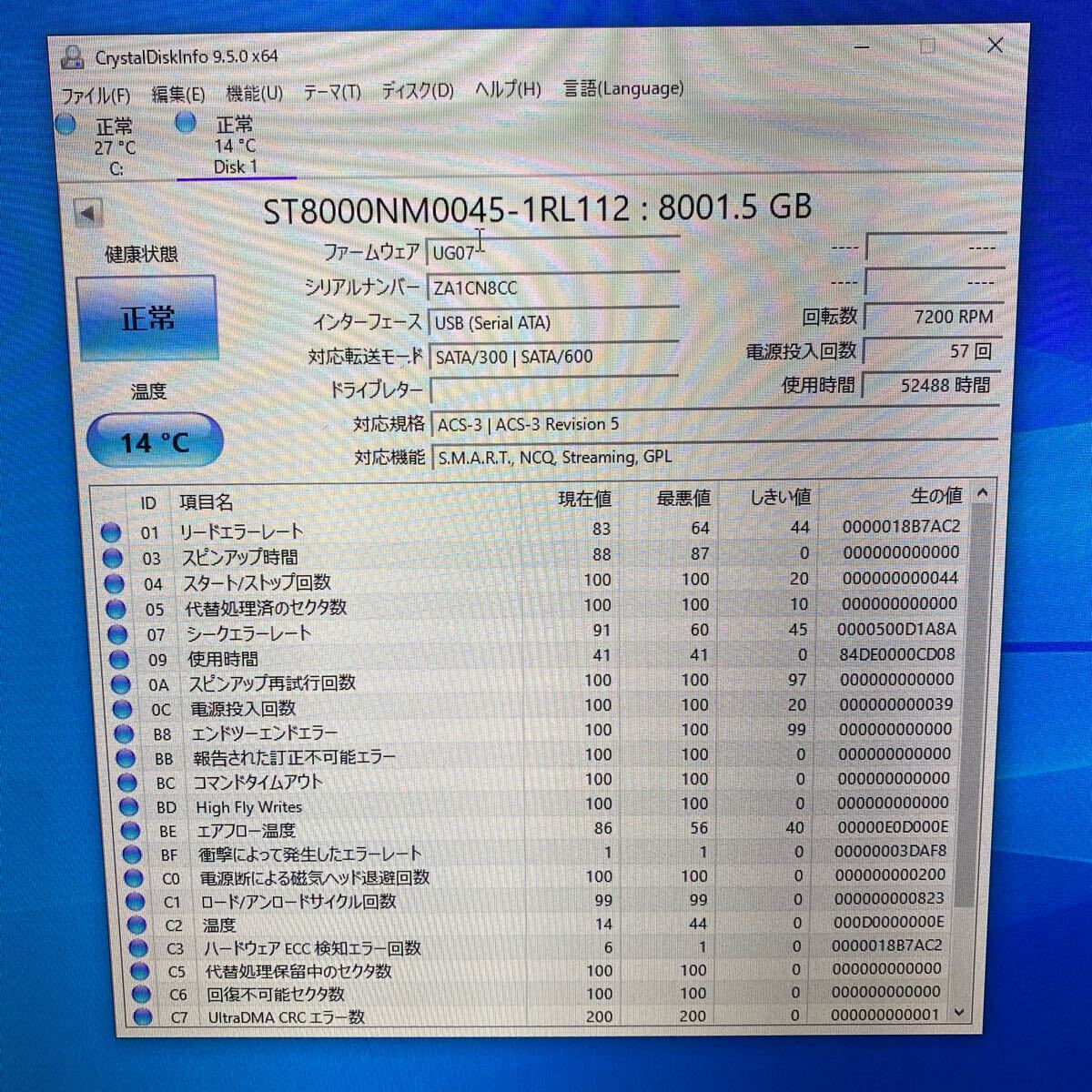Image resolution: width=1092 pixels, height=1092 pixels.
Task: Open the 編集(E) menu
Action: (x=177, y=94)
